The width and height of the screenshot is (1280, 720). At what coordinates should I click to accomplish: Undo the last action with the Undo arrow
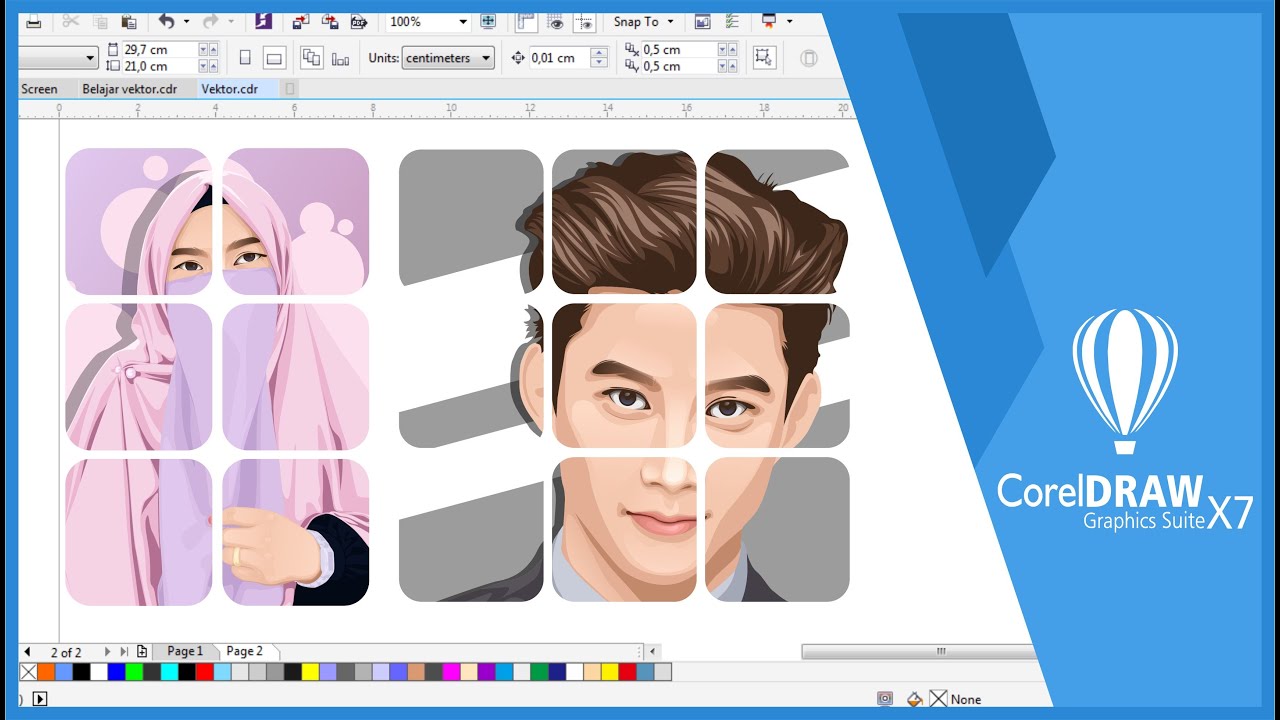[x=166, y=21]
